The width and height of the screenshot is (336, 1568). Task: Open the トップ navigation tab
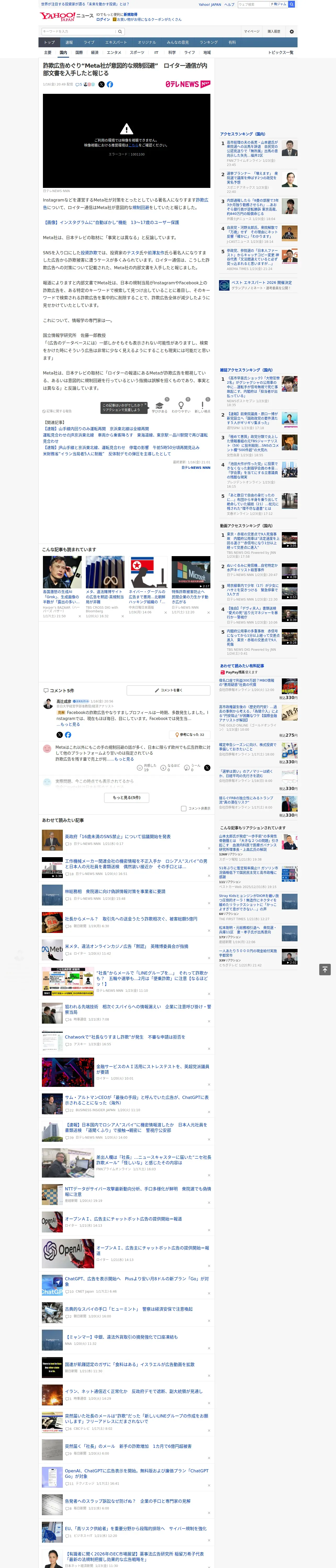pos(49,43)
